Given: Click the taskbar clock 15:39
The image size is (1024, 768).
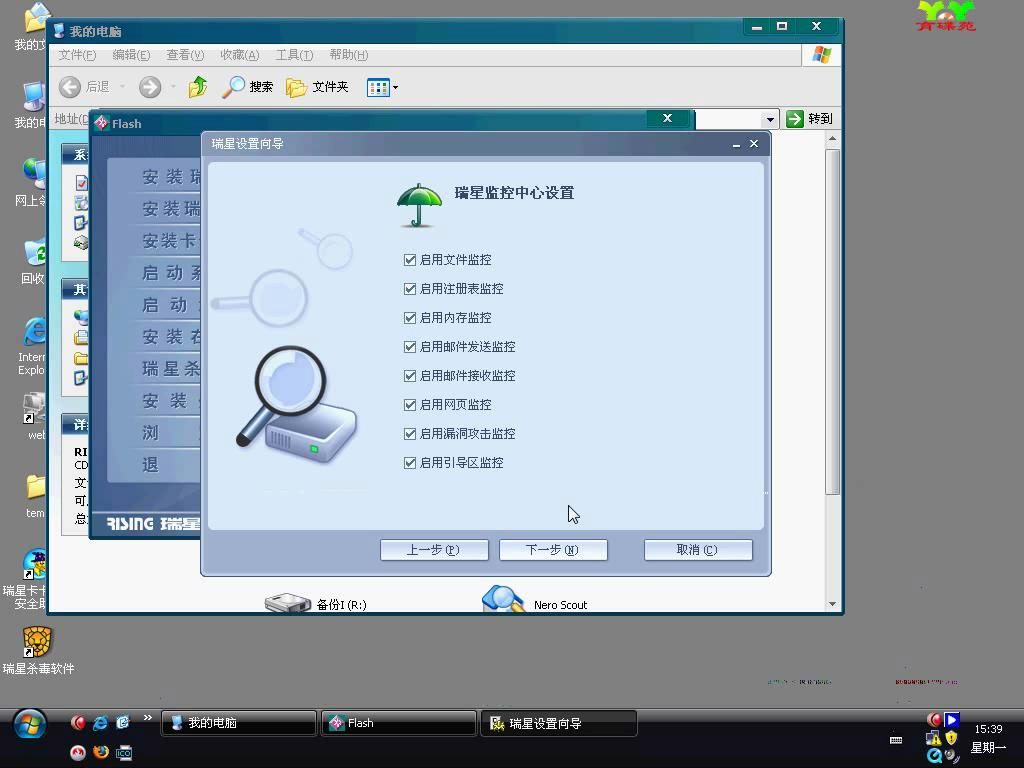Looking at the screenshot, I should pyautogui.click(x=988, y=729).
